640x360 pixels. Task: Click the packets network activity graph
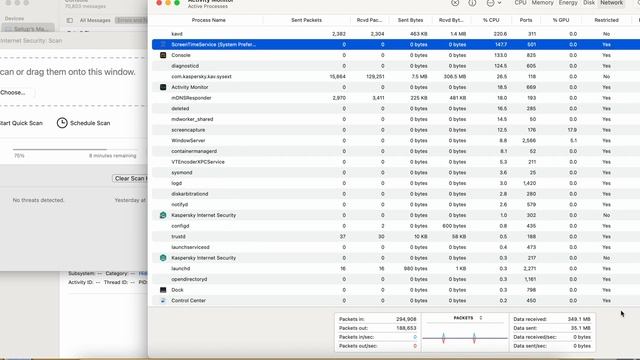point(465,338)
